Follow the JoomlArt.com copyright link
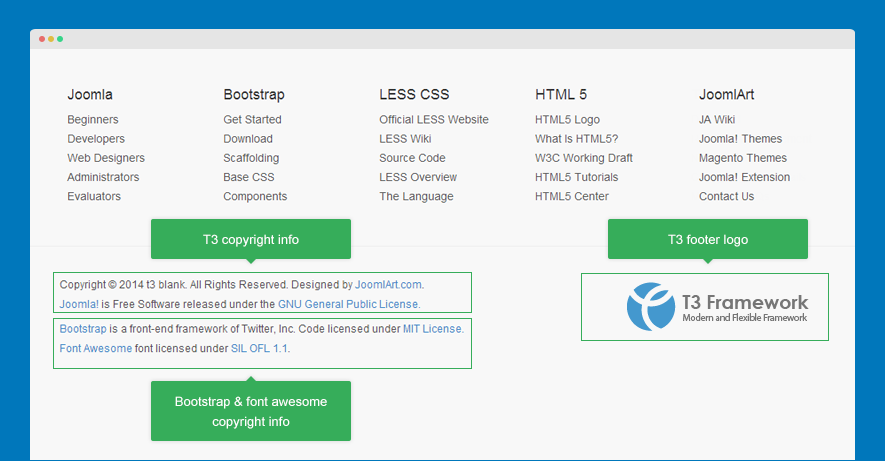Image resolution: width=885 pixels, height=461 pixels. 388,285
